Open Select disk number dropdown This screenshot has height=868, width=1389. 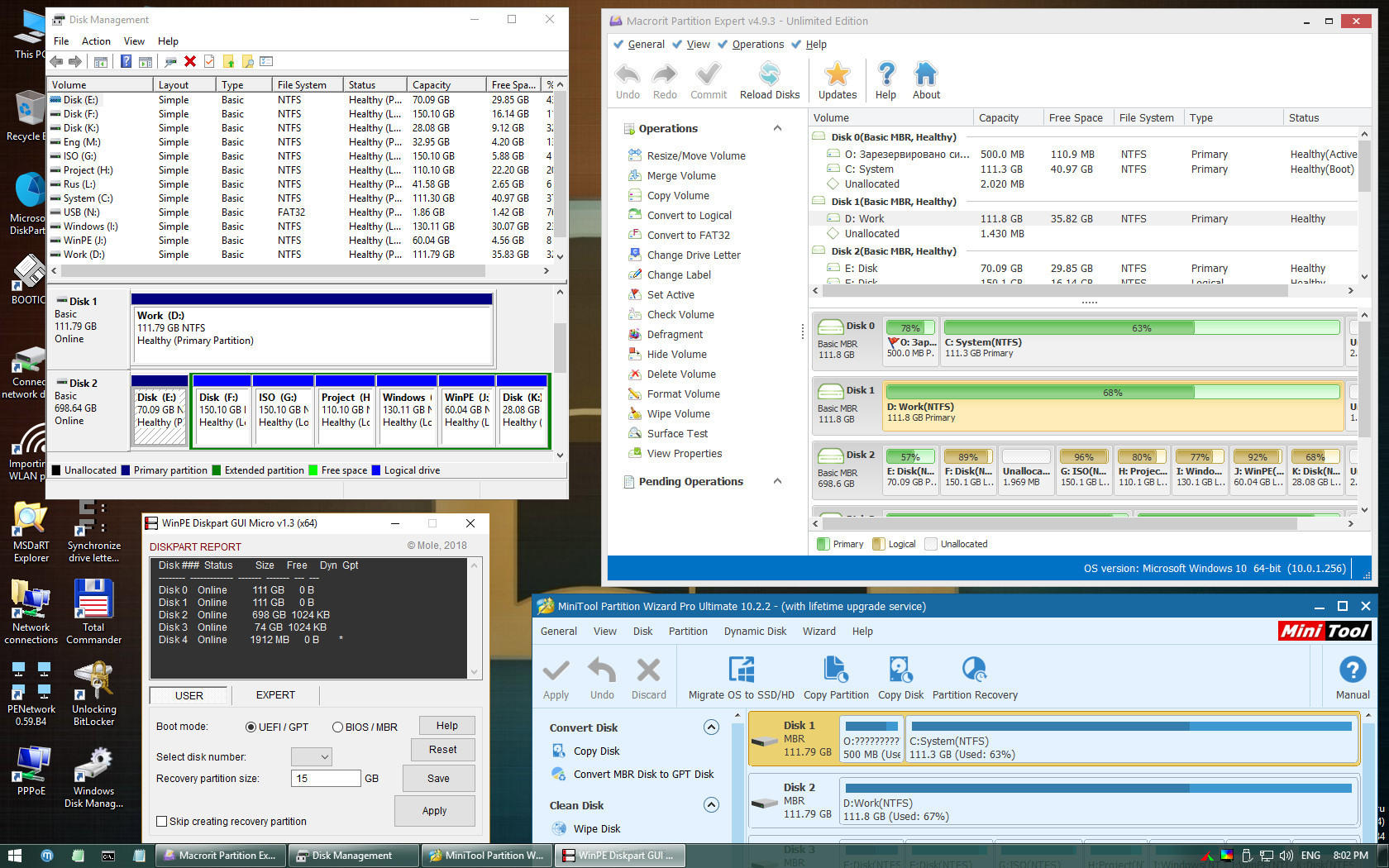312,756
